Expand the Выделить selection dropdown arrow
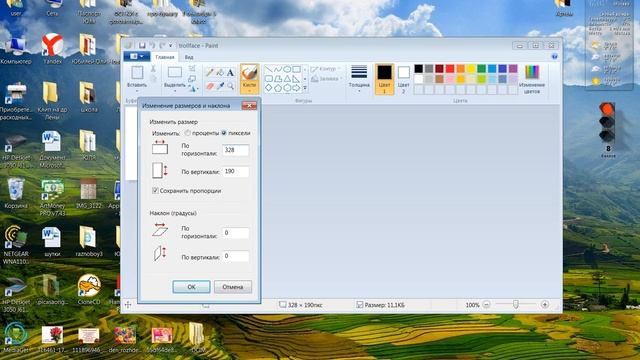Viewport: 640px width, 360px height. point(175,91)
